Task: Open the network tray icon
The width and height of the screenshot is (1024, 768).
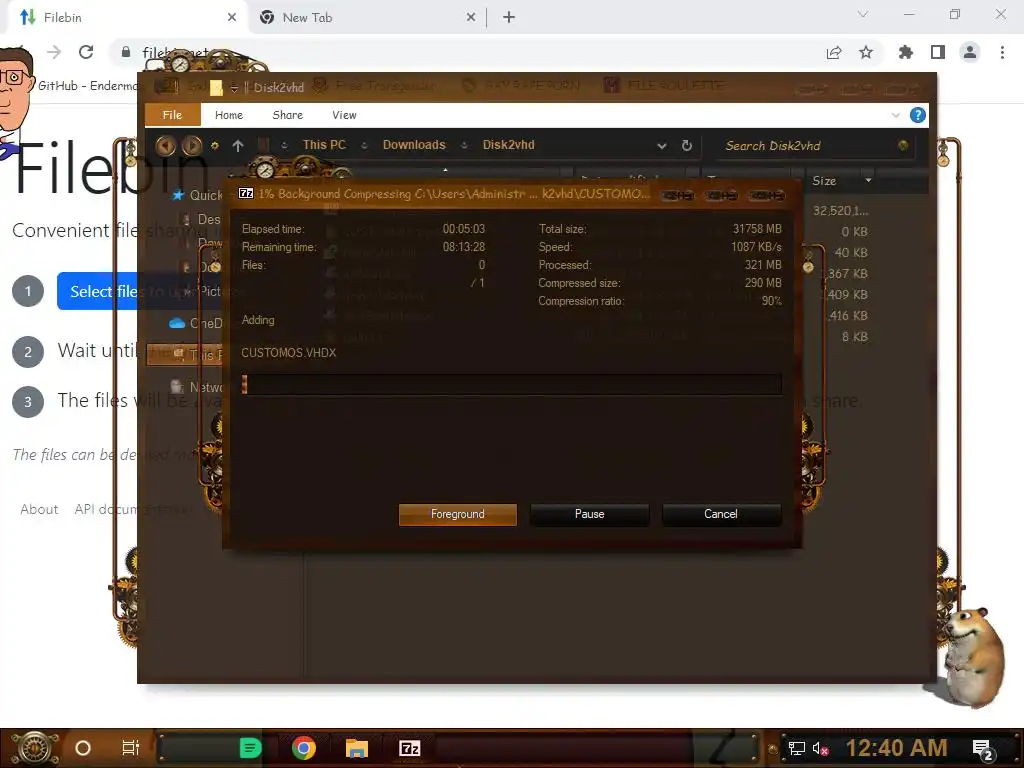Action: (x=797, y=748)
